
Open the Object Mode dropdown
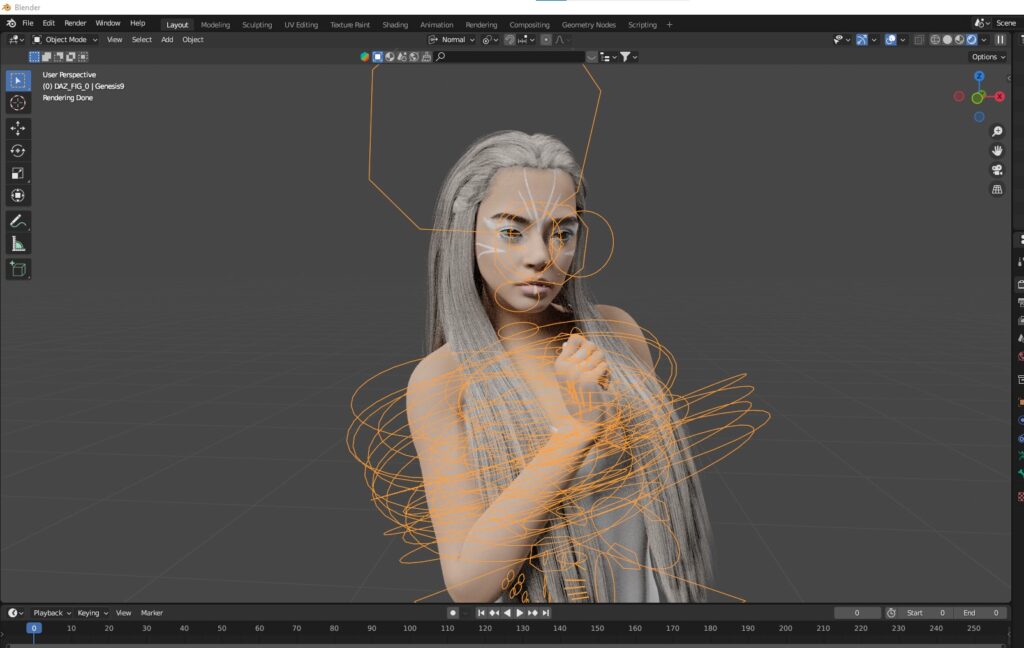pos(66,40)
